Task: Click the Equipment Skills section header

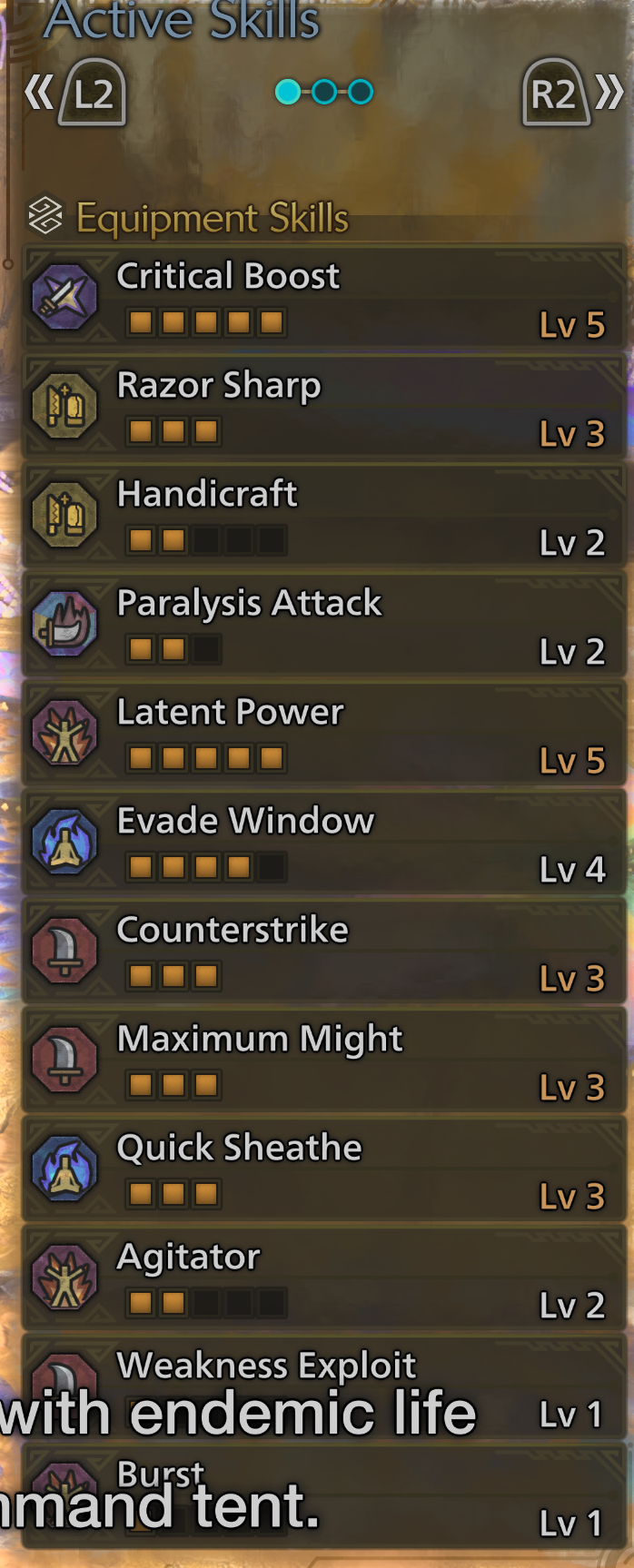Action: [189, 218]
